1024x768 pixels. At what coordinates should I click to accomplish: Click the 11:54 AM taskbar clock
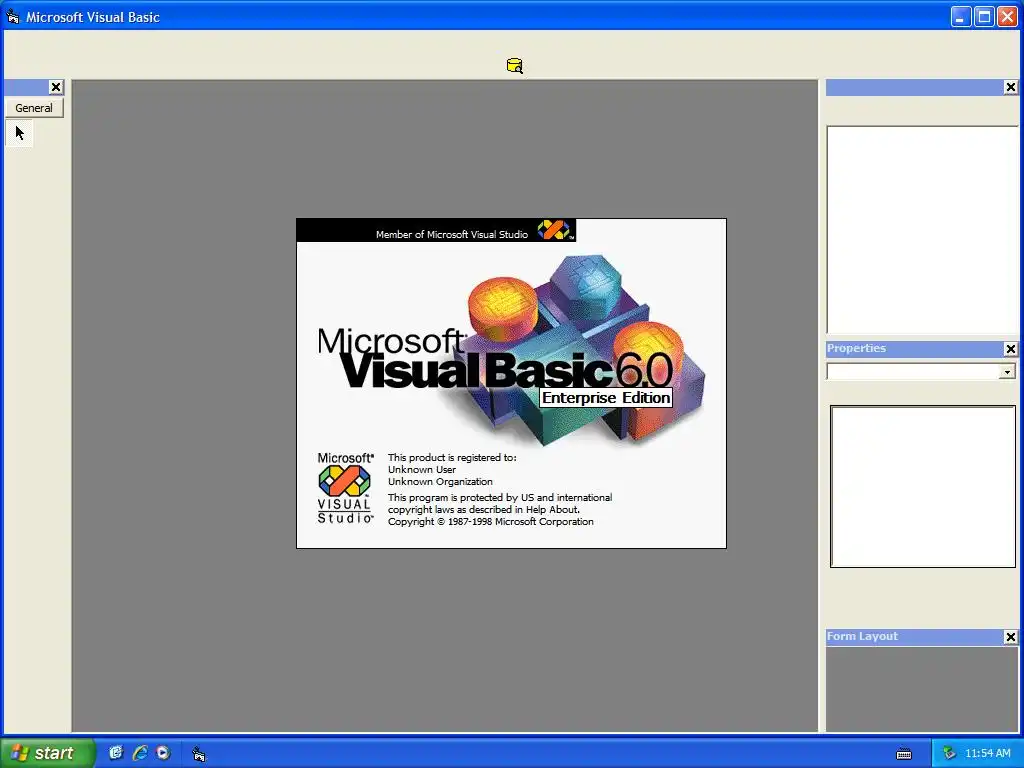coord(987,754)
